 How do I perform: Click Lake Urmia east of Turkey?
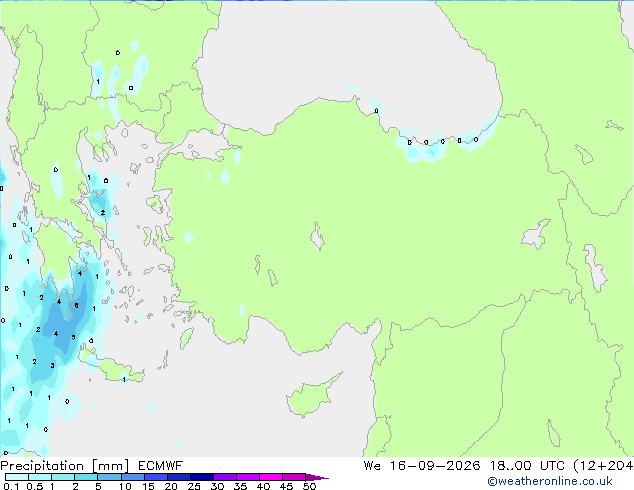click(x=596, y=268)
